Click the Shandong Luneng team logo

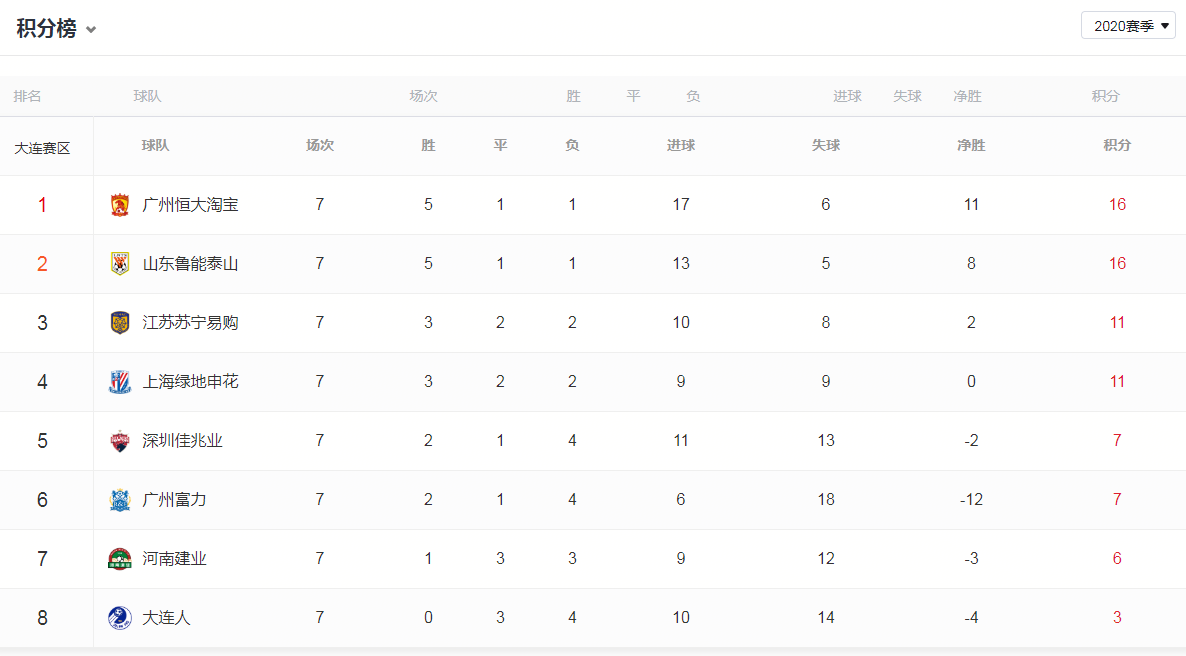120,264
